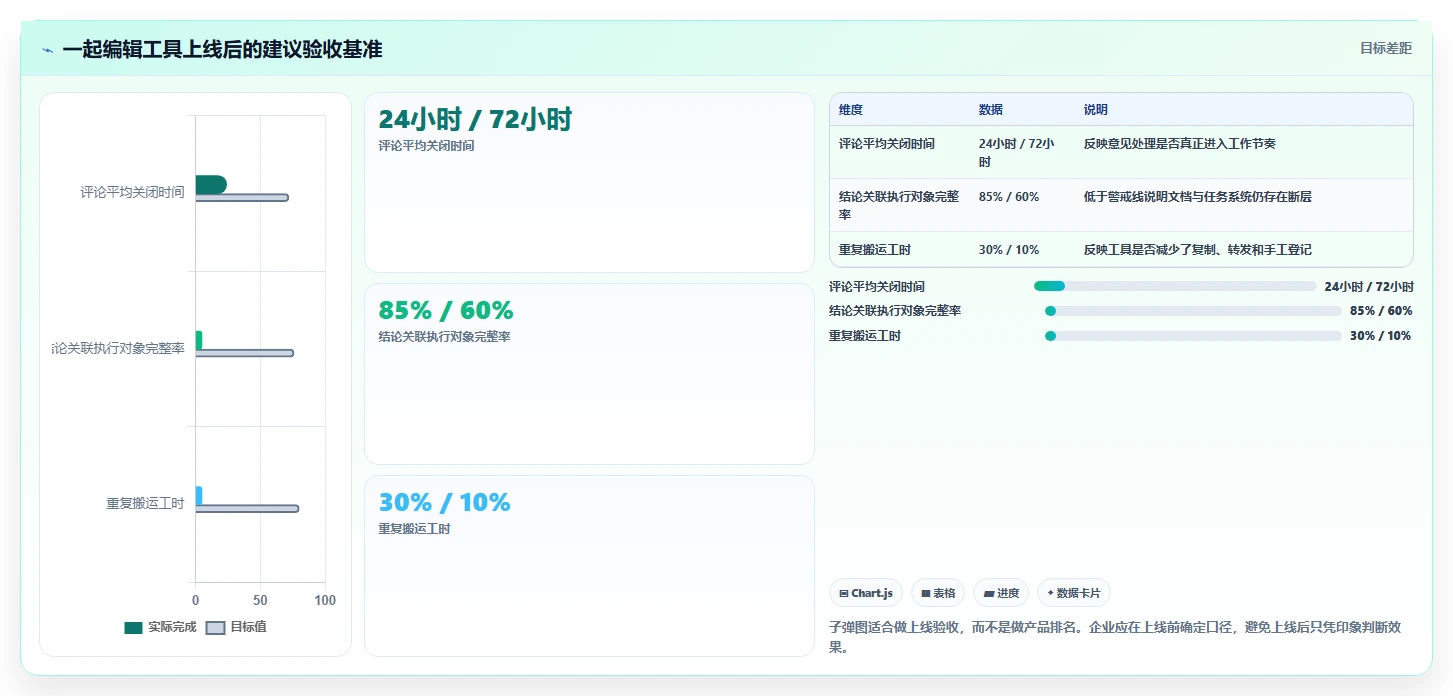This screenshot has width=1453, height=696.
Task: Click the gray 结论关联执行对象完整率 target bar in chart
Action: pyautogui.click(x=245, y=353)
